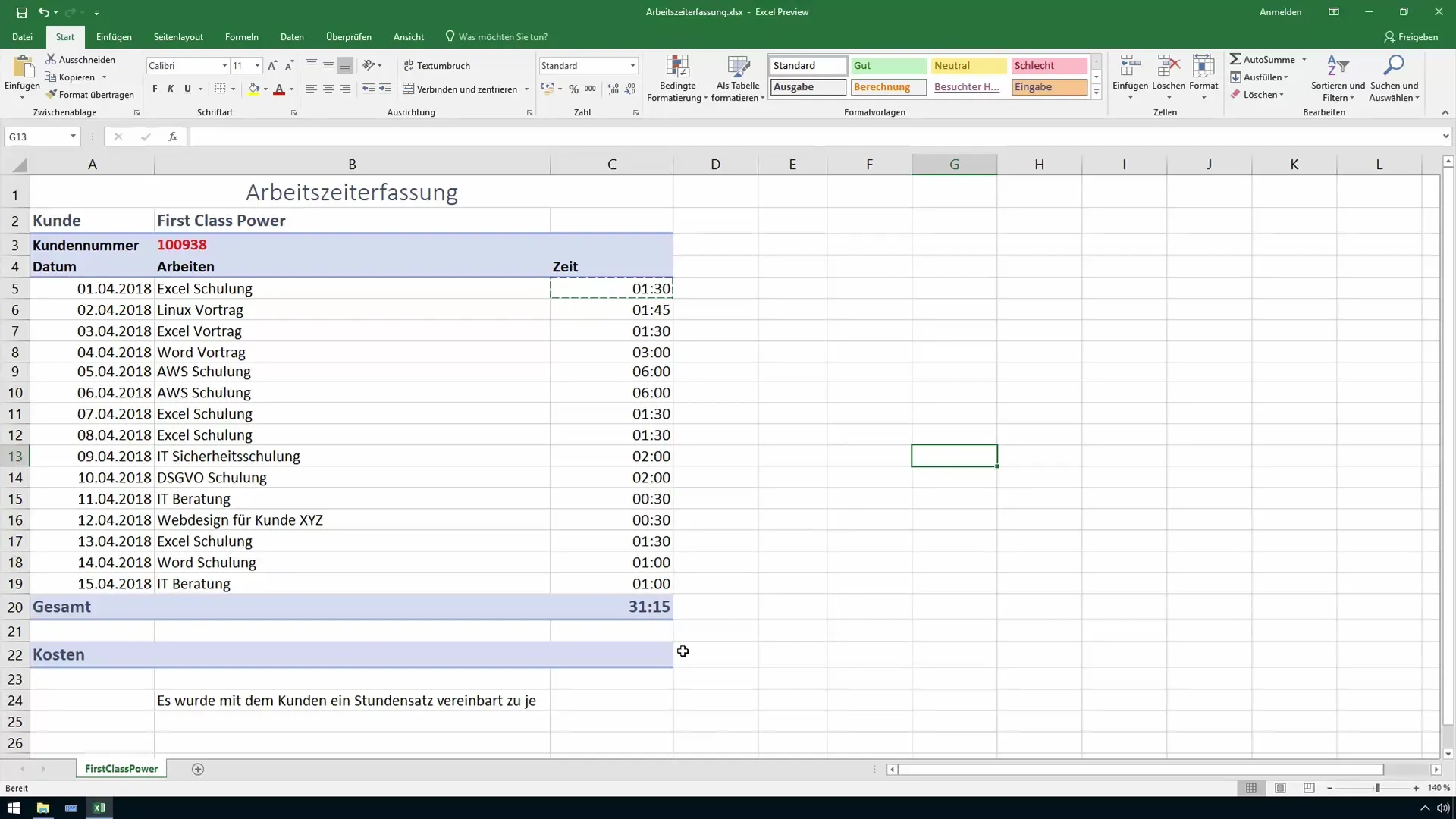Open the font name Calibri dropdown
This screenshot has height=819, width=1456.
click(224, 66)
